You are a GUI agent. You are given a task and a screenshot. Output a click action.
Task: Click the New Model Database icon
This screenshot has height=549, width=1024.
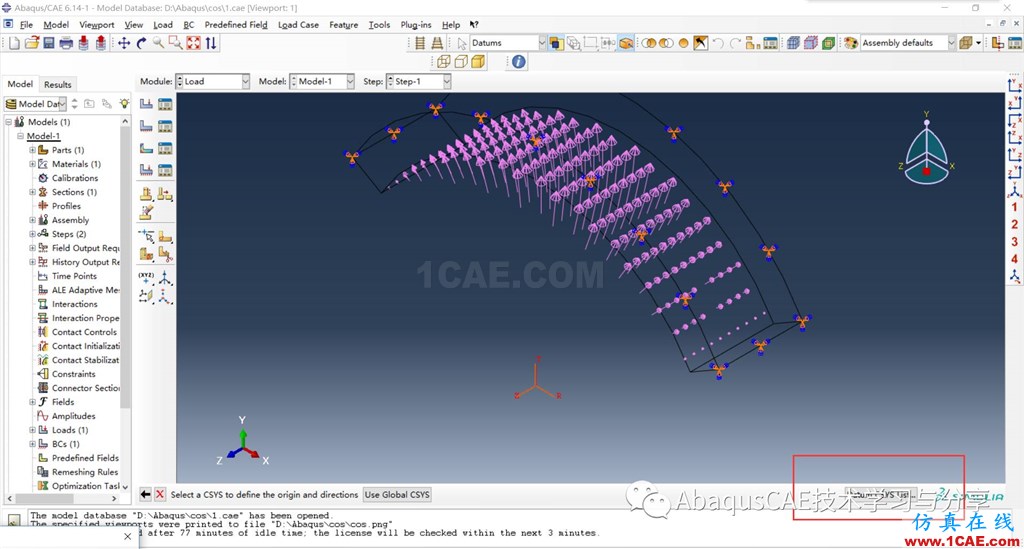[14, 43]
